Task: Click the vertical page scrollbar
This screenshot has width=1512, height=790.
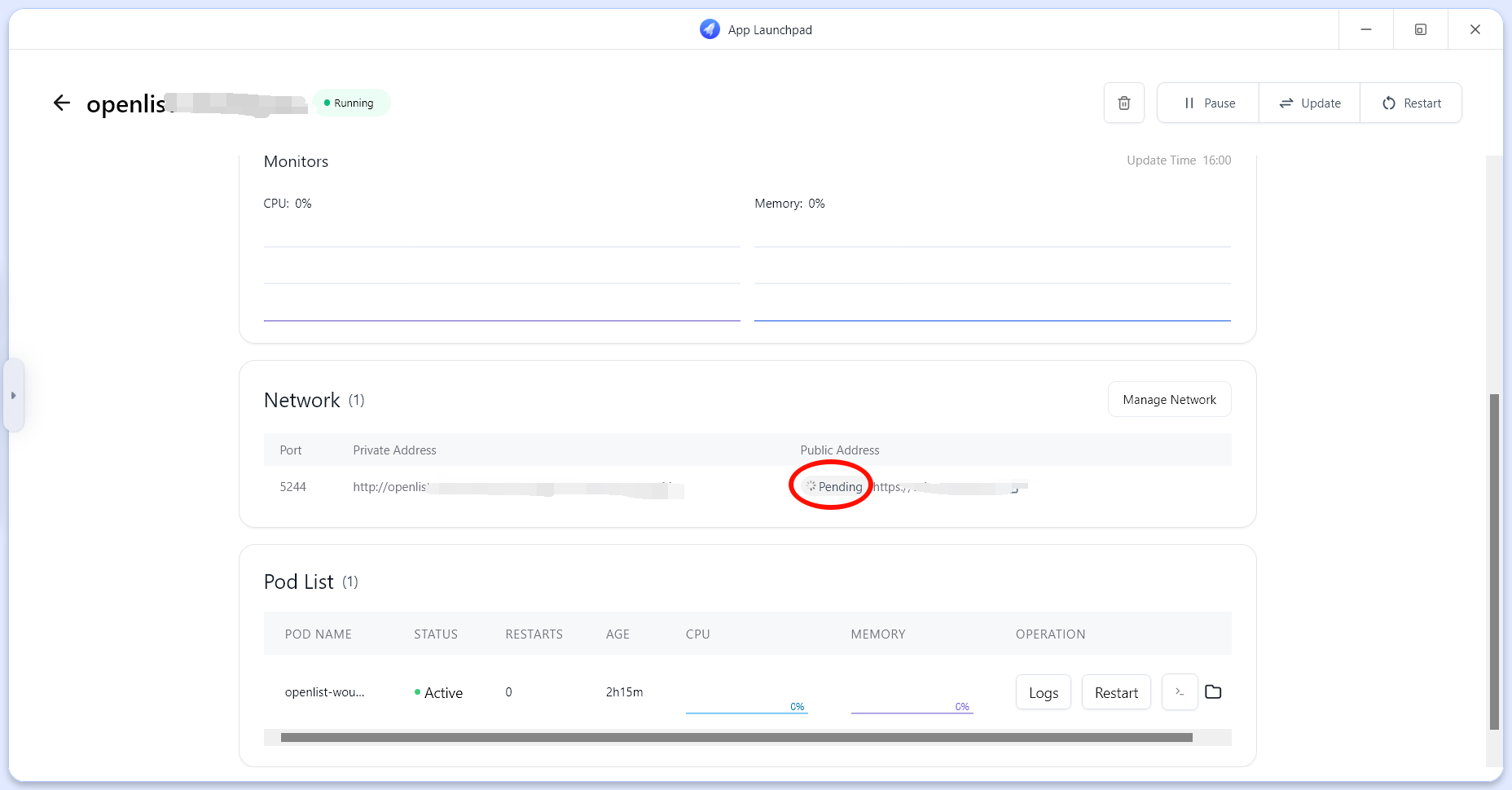Action: pos(1494,561)
